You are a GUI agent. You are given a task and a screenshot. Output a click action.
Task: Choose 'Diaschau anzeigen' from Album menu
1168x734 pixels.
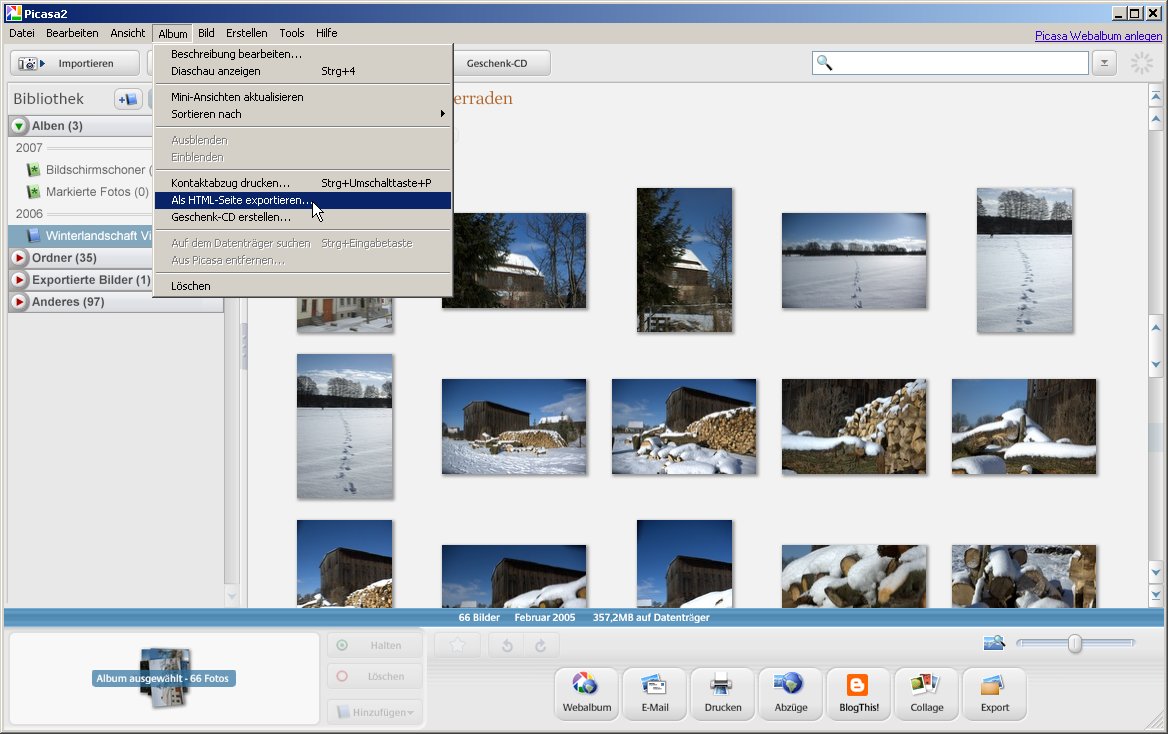pyautogui.click(x=216, y=71)
